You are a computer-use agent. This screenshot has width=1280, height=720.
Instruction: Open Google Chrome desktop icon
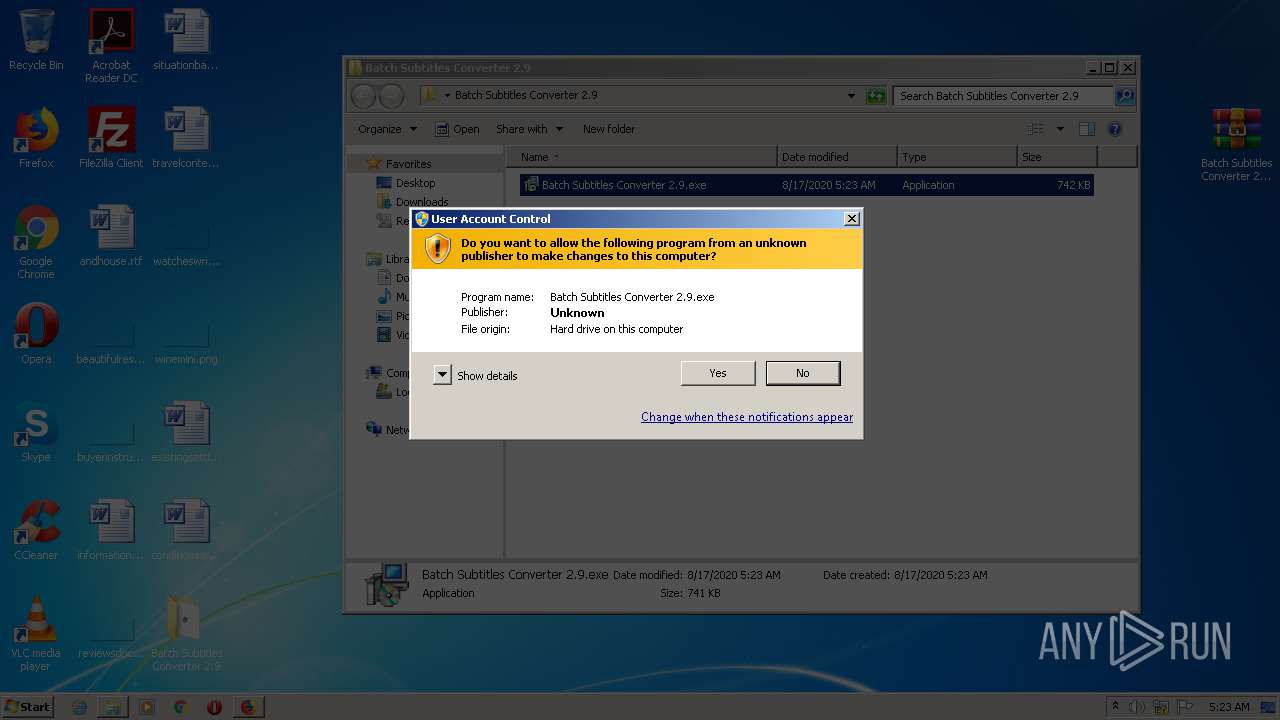(36, 242)
